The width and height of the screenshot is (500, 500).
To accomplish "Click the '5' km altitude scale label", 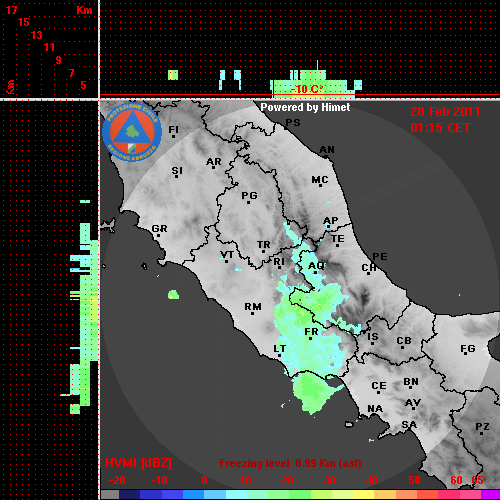I will click(x=83, y=85).
